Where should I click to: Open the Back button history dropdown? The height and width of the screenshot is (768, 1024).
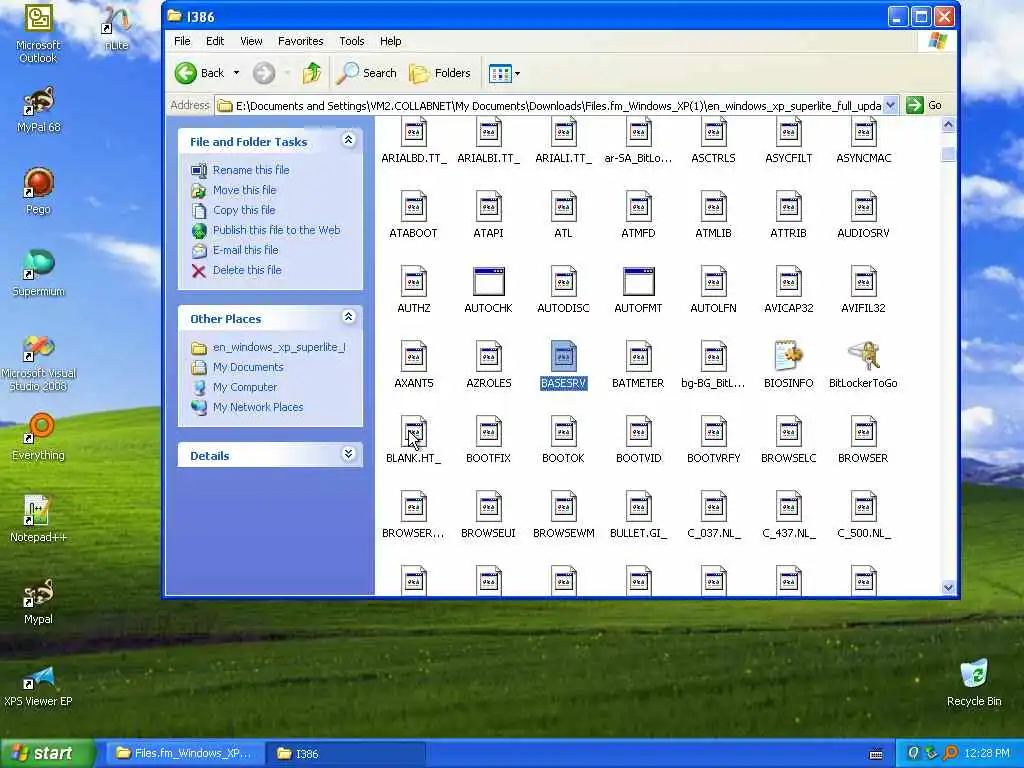pos(236,73)
